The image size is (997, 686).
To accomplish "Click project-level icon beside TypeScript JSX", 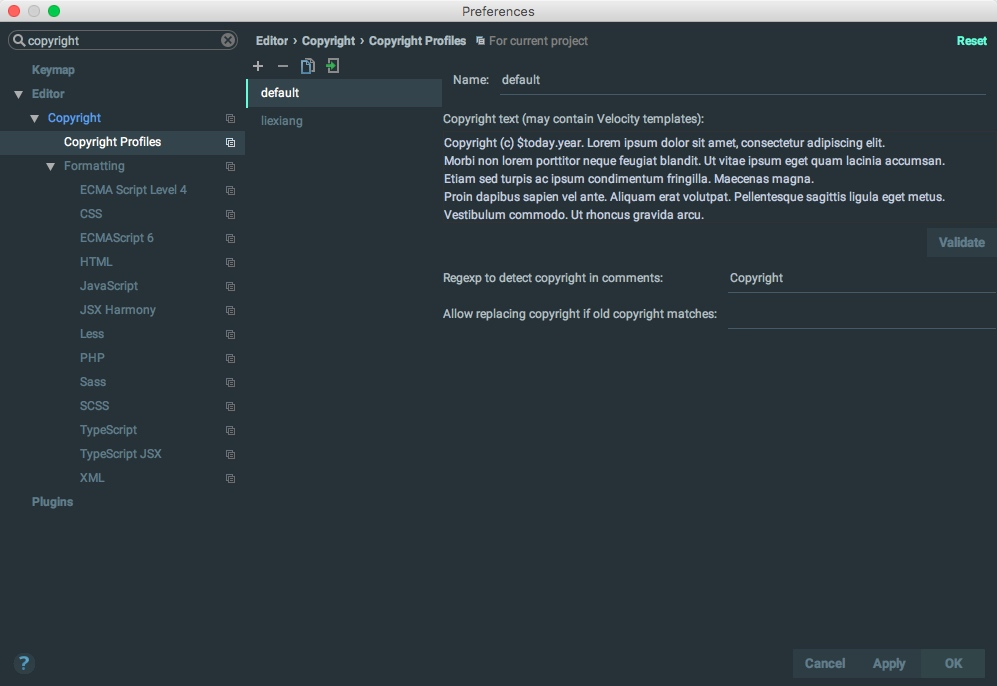I will click(x=230, y=455).
